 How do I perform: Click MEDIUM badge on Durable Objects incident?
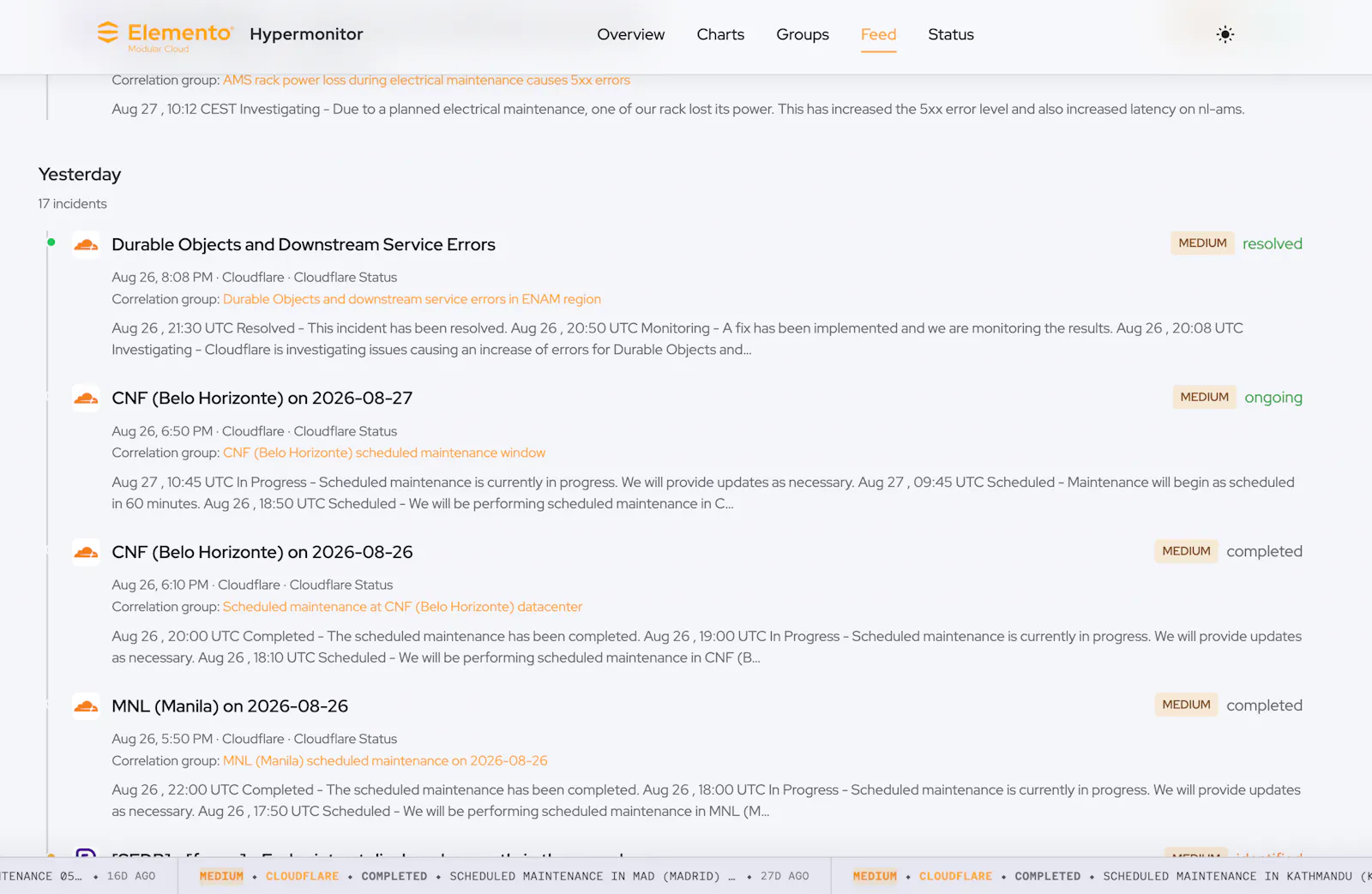coord(1202,243)
